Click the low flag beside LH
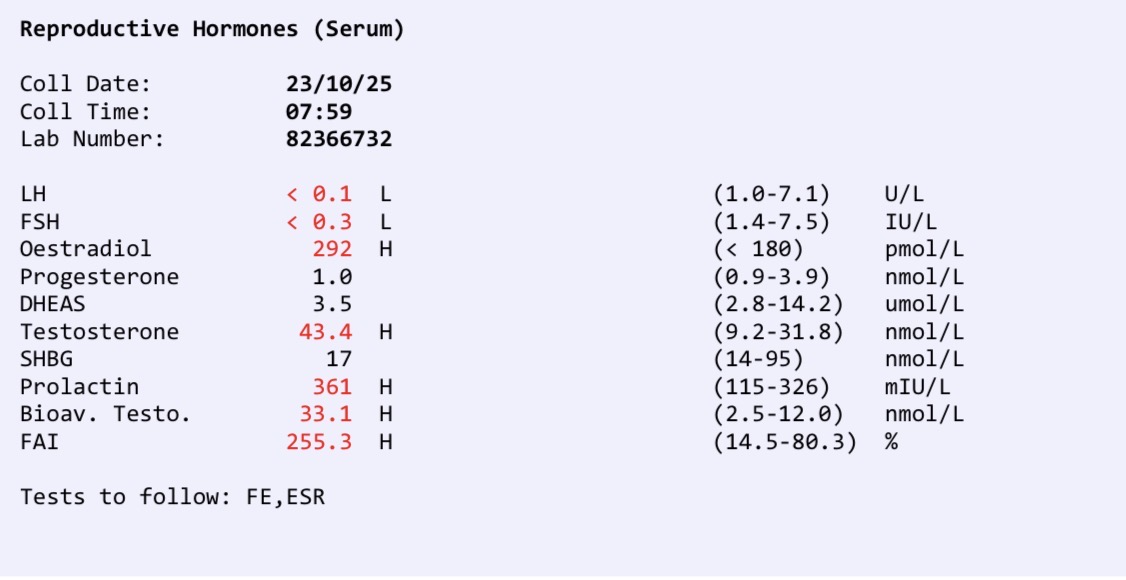Screen dimensions: 1126x580 click(x=385, y=194)
